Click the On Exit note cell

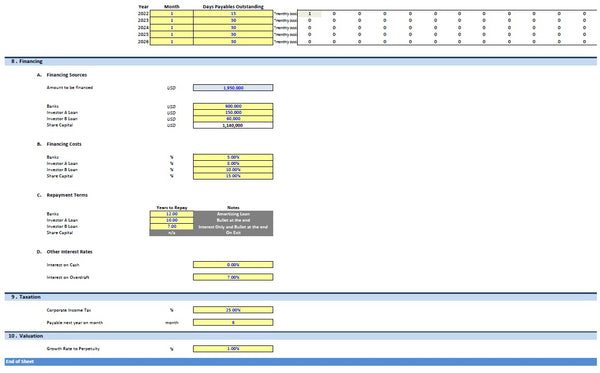tap(233, 233)
